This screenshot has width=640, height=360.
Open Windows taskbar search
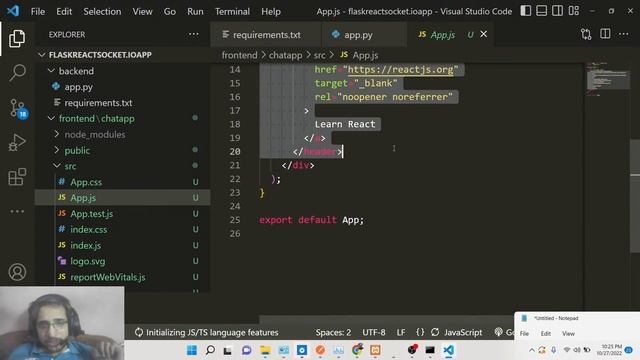point(210,350)
